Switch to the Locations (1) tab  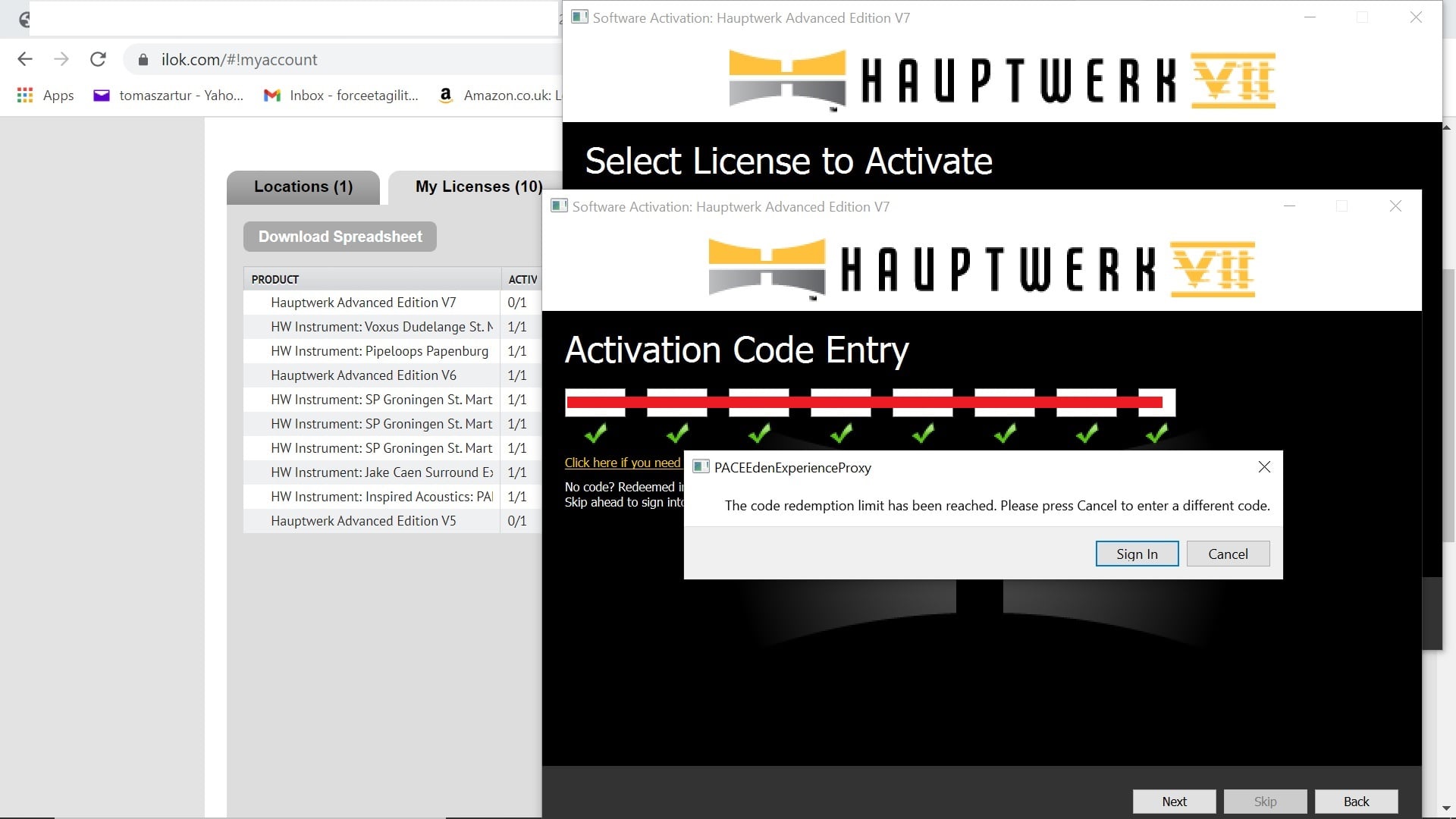point(303,187)
